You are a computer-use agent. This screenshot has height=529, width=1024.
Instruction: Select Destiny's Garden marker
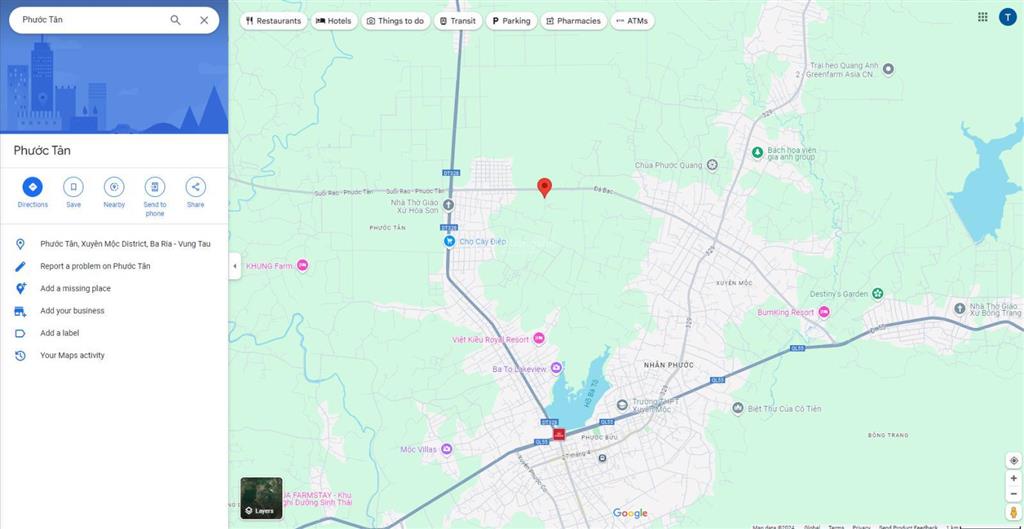(878, 294)
